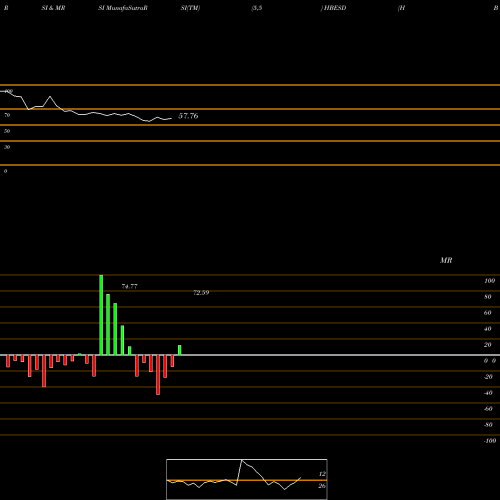This screenshot has height=500, width=500.
Task: Click the 26 label in mini chart
Action: pos(322,486)
